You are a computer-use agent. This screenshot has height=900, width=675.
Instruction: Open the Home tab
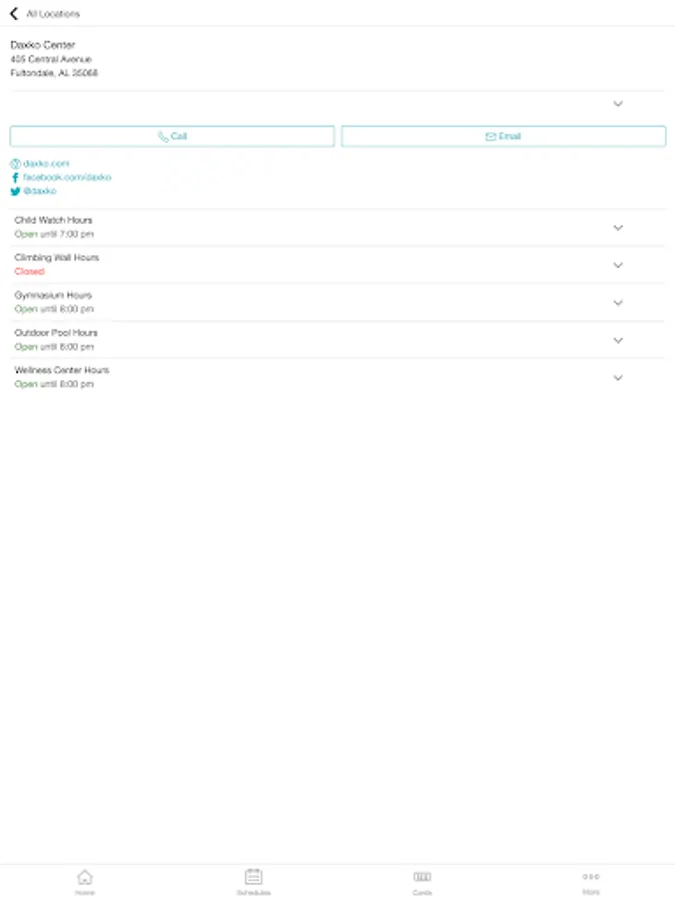click(x=85, y=882)
